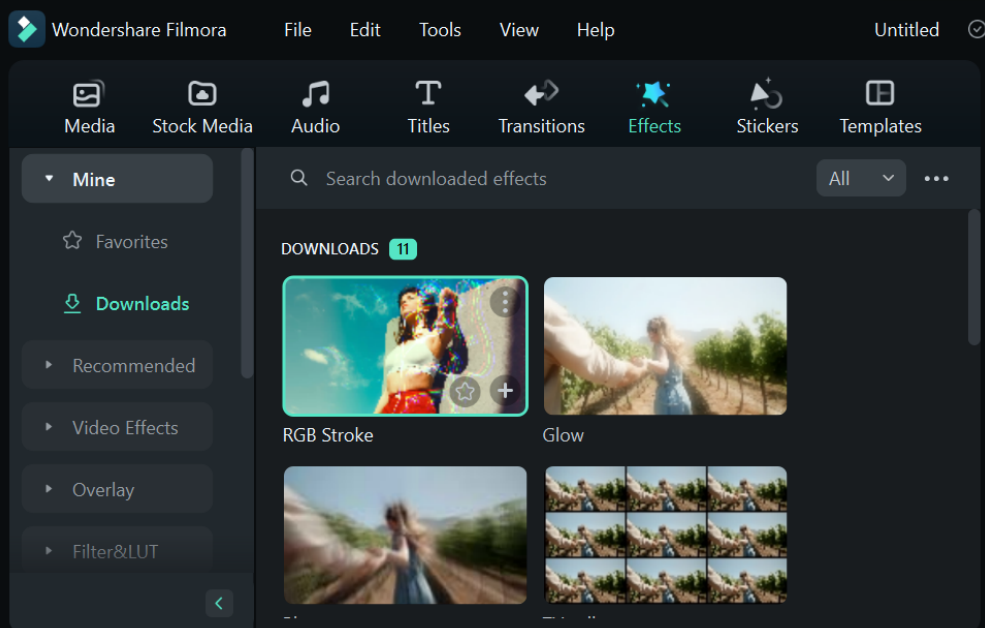
Task: Favorite the RGB Stroke effect
Action: click(465, 392)
